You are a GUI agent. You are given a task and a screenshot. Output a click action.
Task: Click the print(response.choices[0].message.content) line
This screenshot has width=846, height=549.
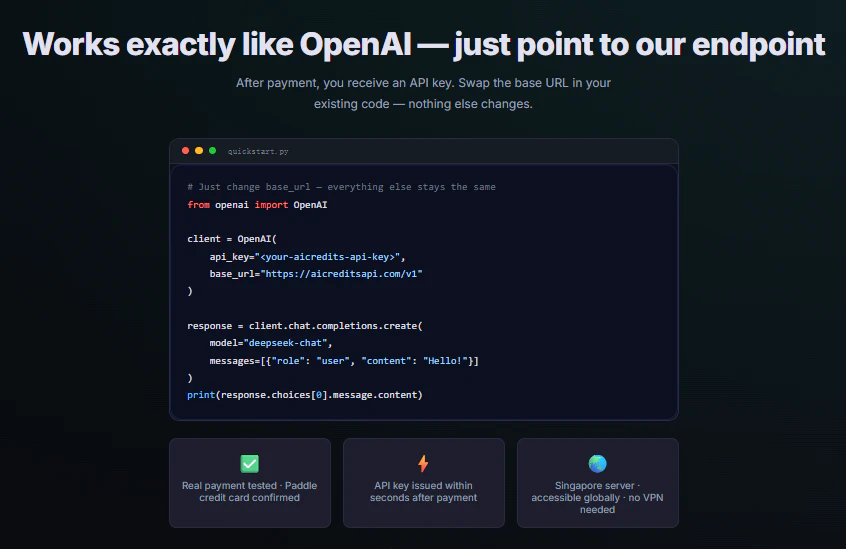[x=305, y=395]
